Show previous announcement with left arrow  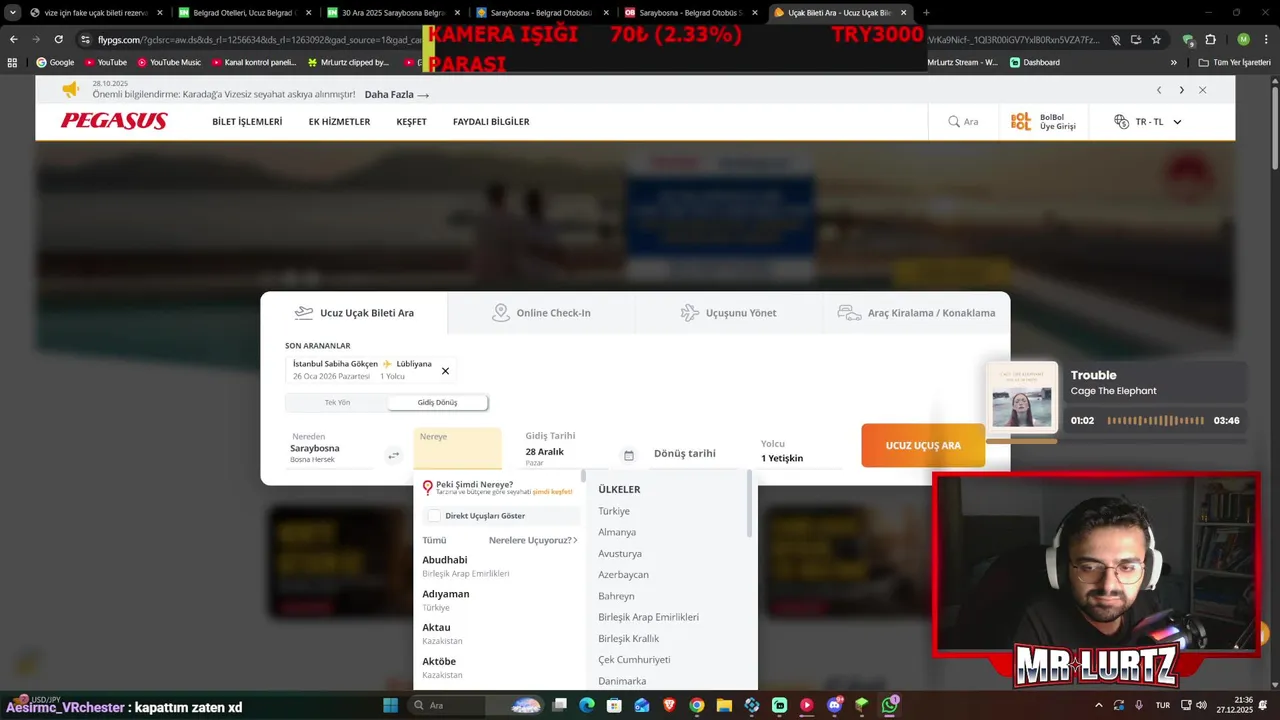point(1159,90)
